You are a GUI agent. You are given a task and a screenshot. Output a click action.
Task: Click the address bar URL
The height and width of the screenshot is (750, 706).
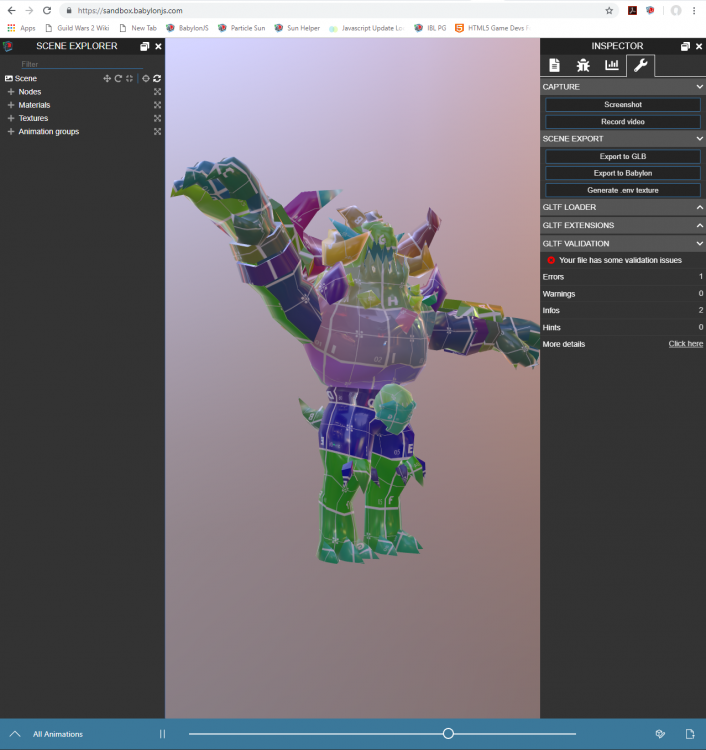[x=130, y=11]
